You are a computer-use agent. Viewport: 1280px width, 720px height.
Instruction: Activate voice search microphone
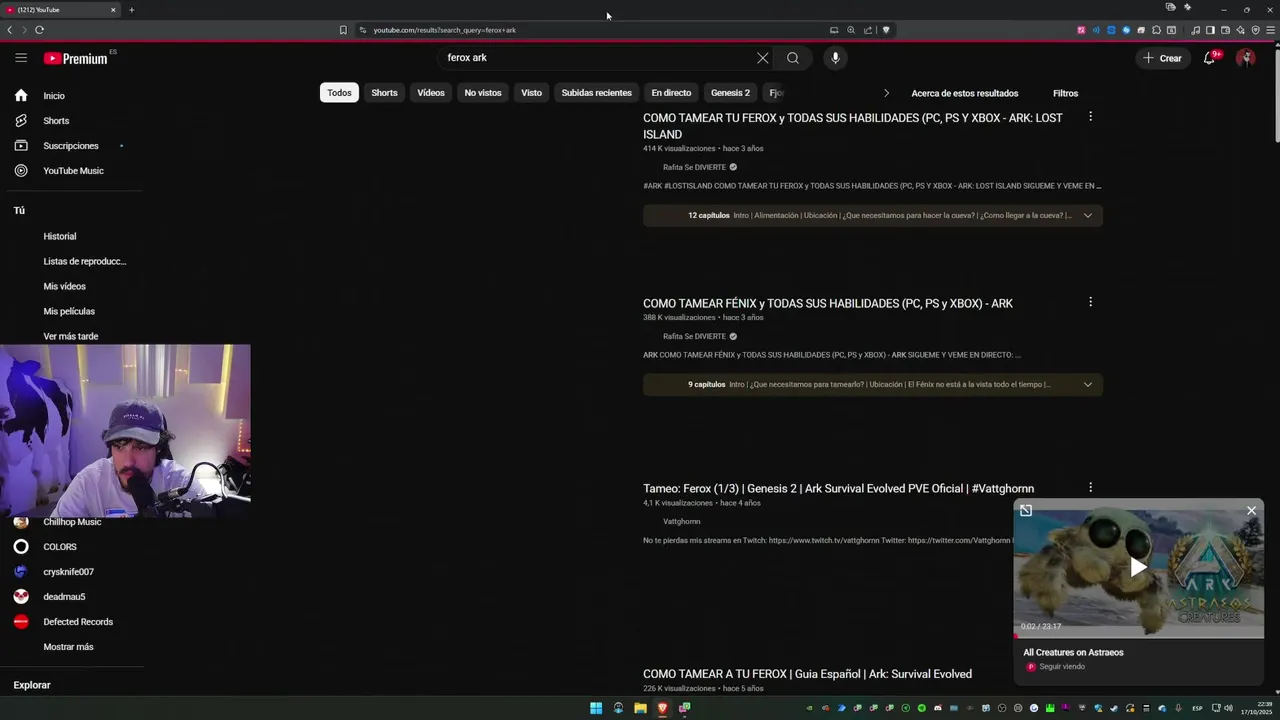click(835, 58)
